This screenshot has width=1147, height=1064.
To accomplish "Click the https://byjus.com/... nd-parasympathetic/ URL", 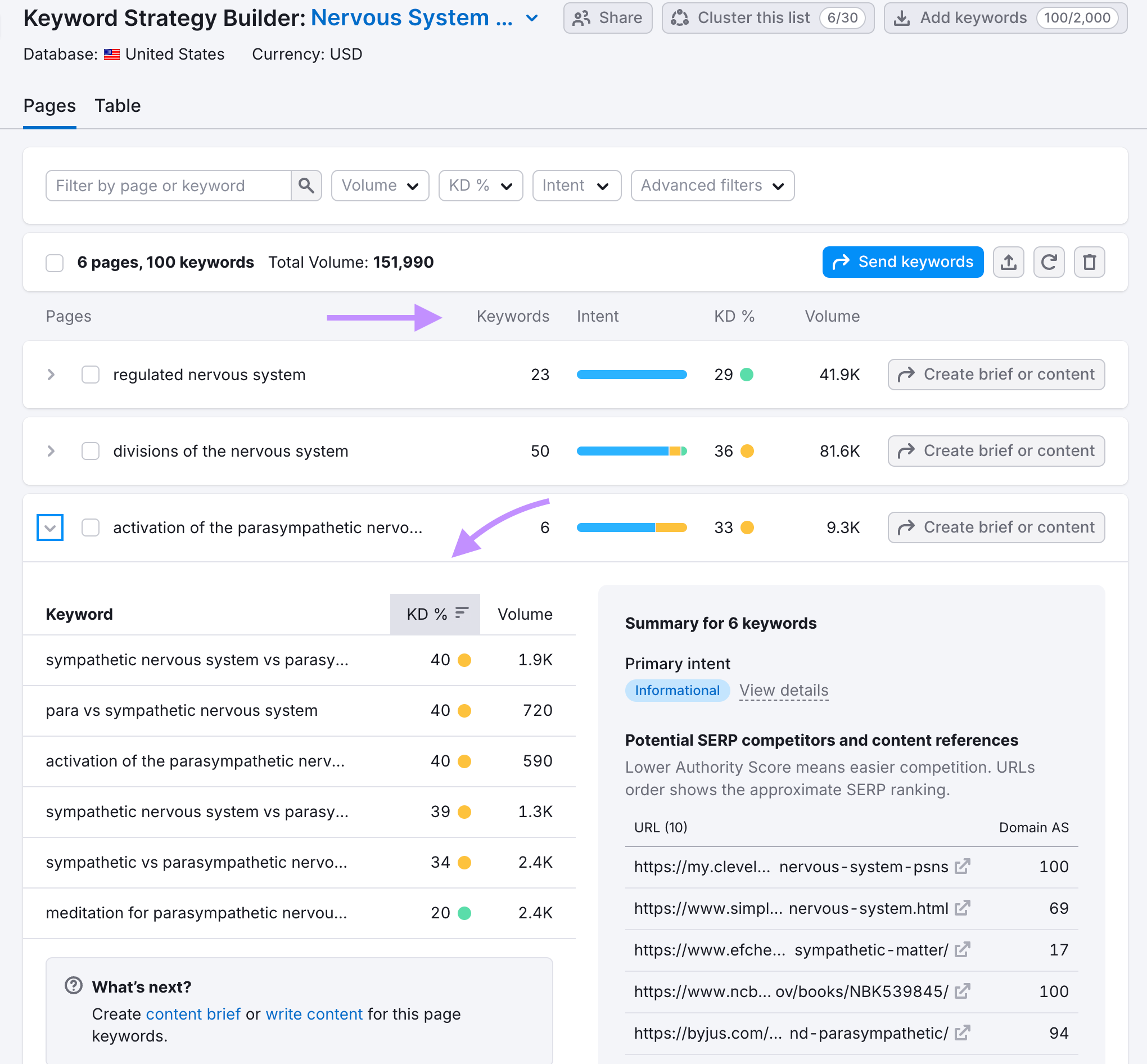I will click(791, 1033).
